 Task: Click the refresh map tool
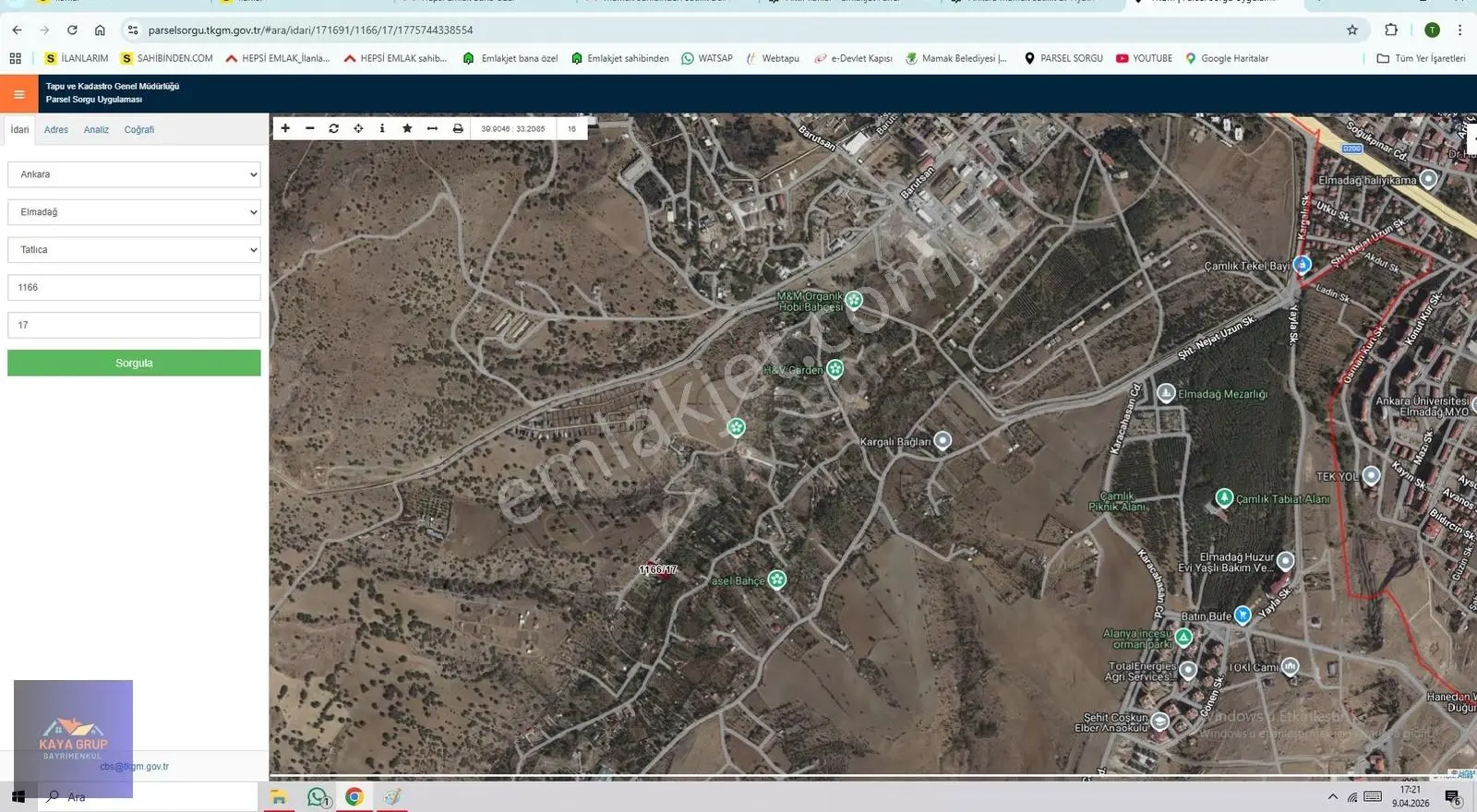(333, 128)
